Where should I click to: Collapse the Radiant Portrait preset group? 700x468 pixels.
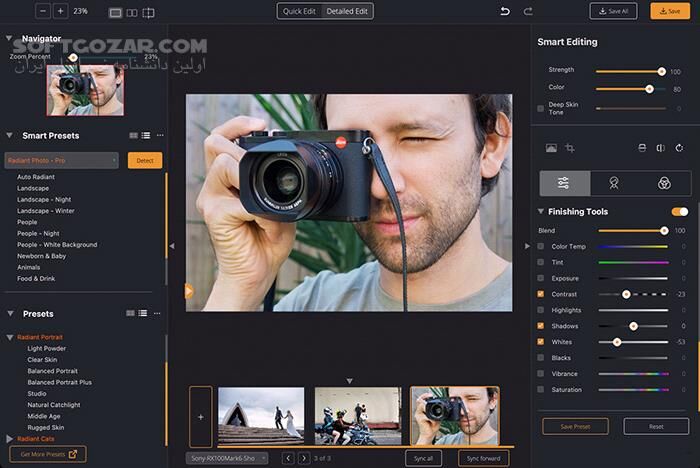(x=10, y=337)
